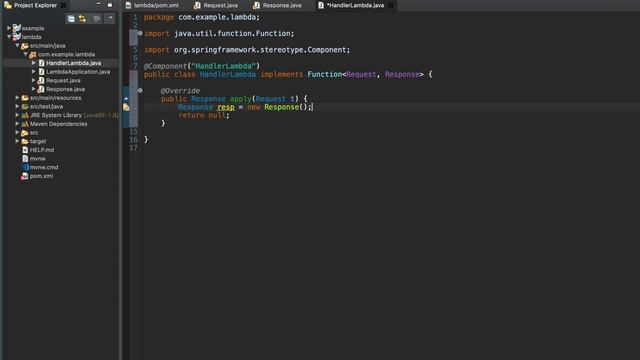
Task: Click the apply method name
Action: (240, 99)
